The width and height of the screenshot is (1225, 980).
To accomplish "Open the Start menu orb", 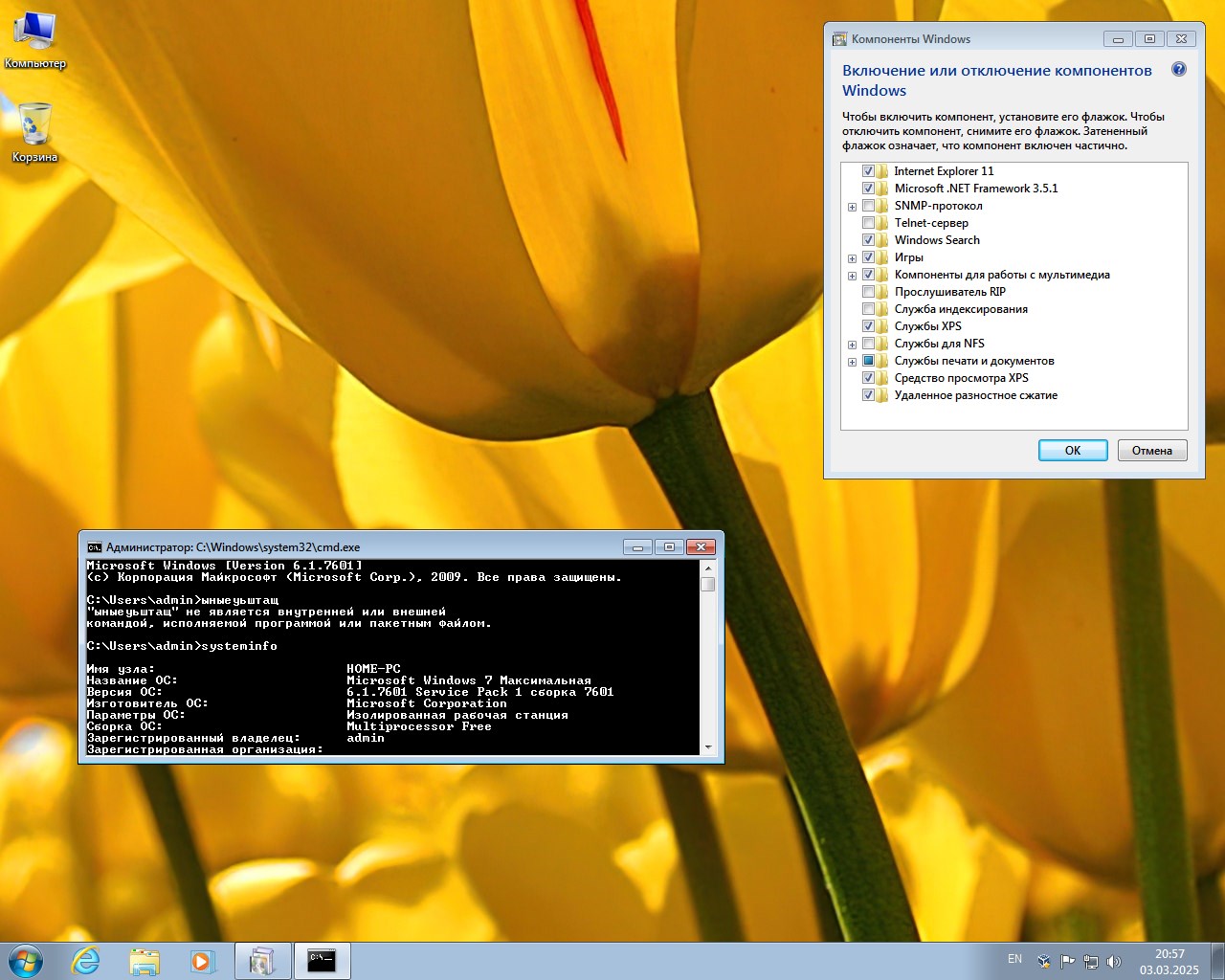I will coord(26,961).
